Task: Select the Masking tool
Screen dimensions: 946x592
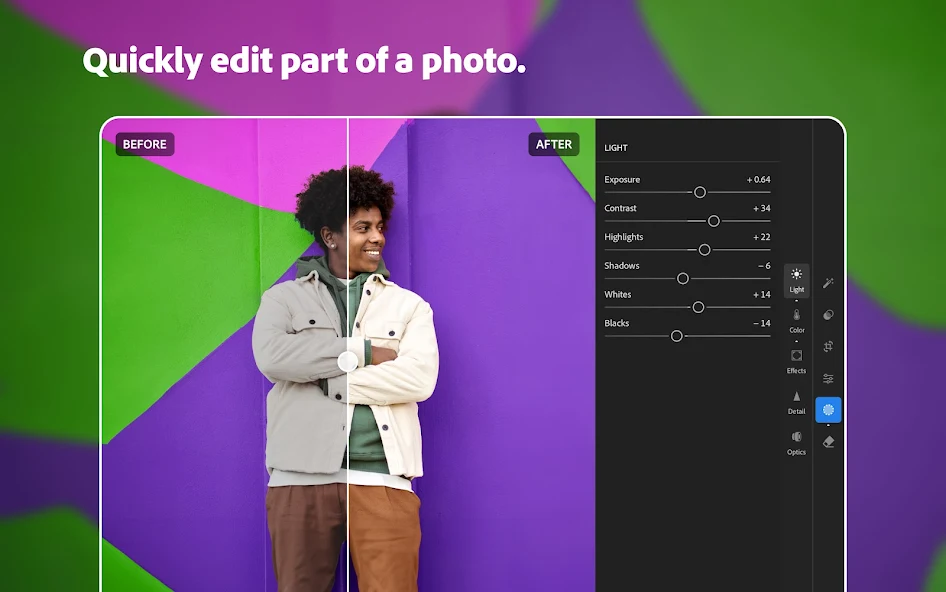Action: [828, 409]
